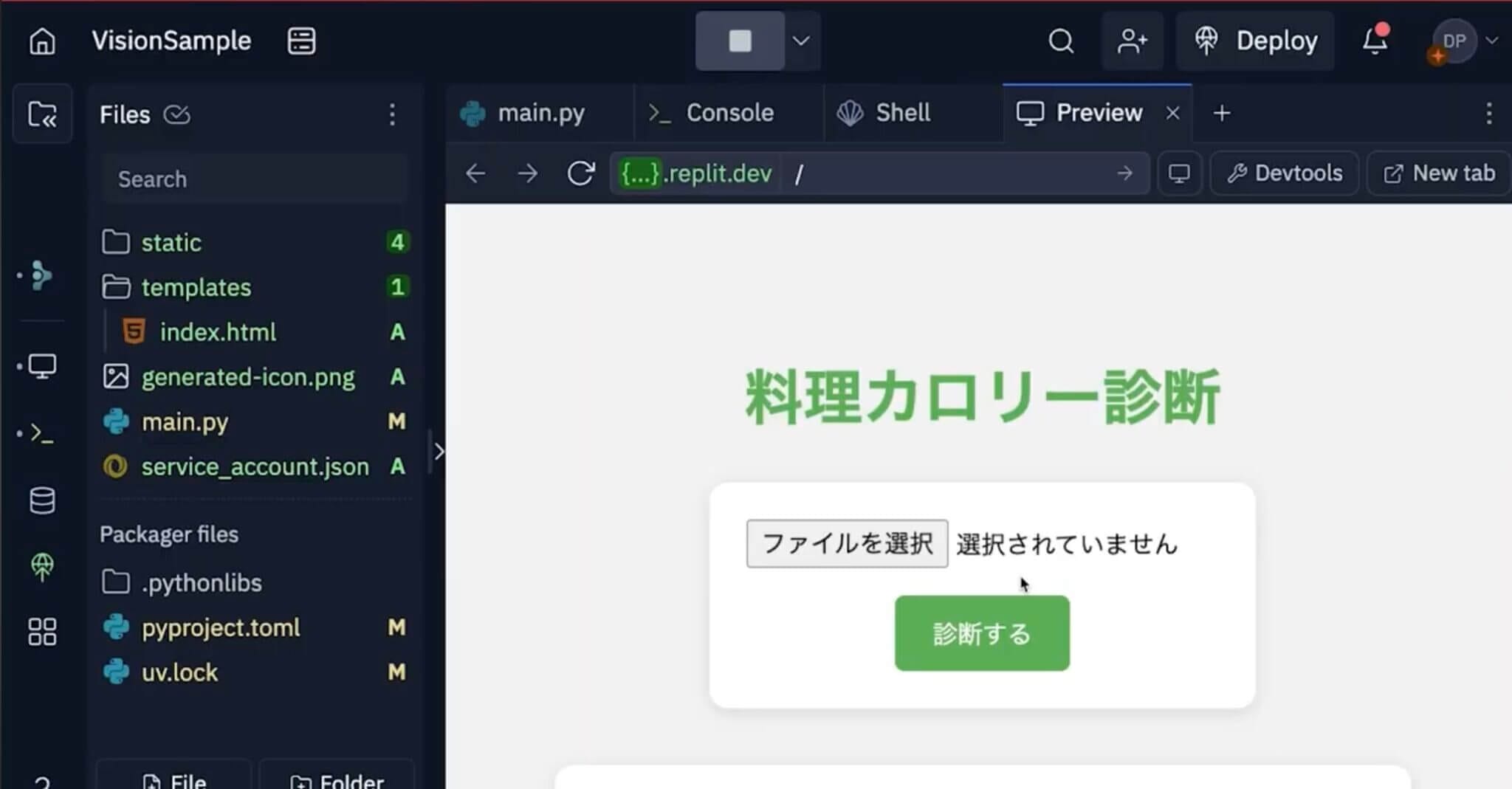Open the database icon in sidebar

tap(42, 500)
